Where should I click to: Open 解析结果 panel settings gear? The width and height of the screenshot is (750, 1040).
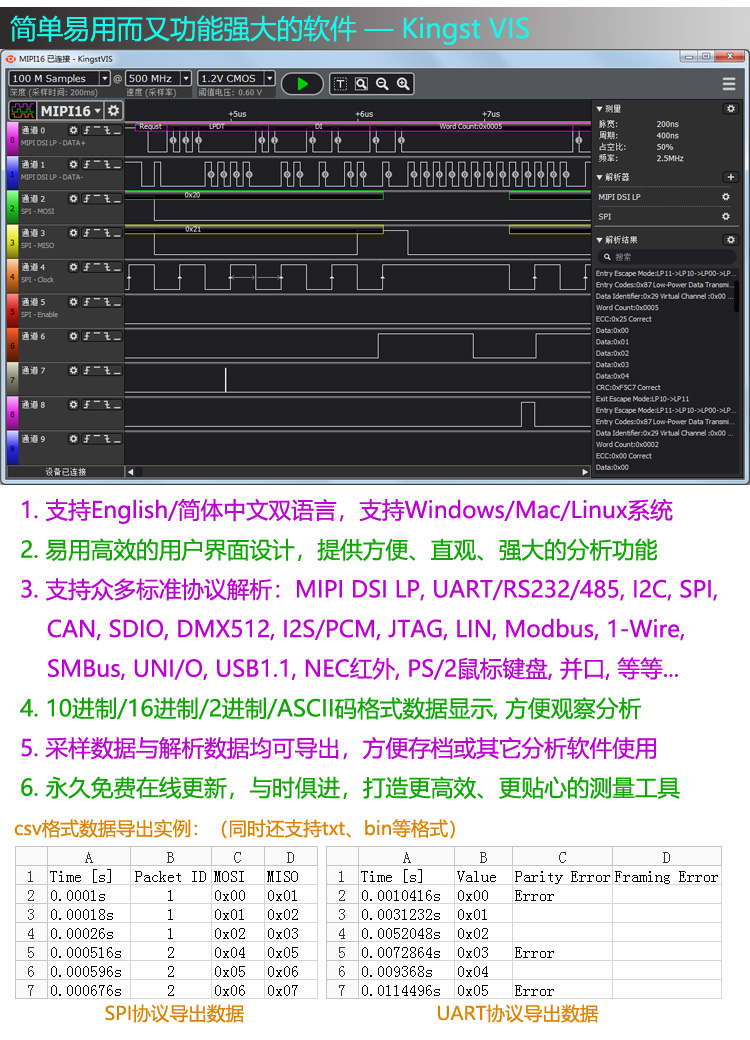[x=731, y=240]
